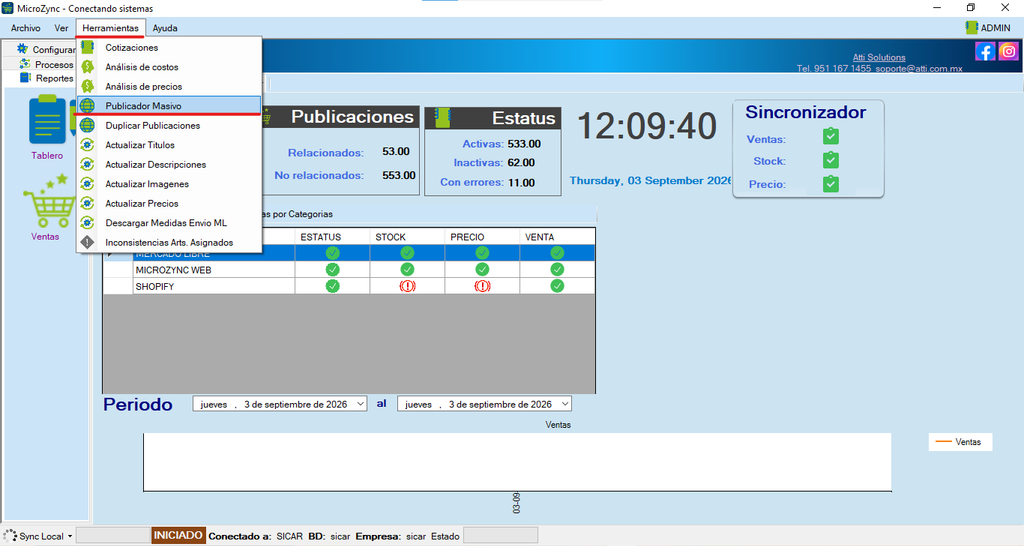The width and height of the screenshot is (1024, 546).
Task: Click the Estado field in status bar
Action: pyautogui.click(x=500, y=536)
